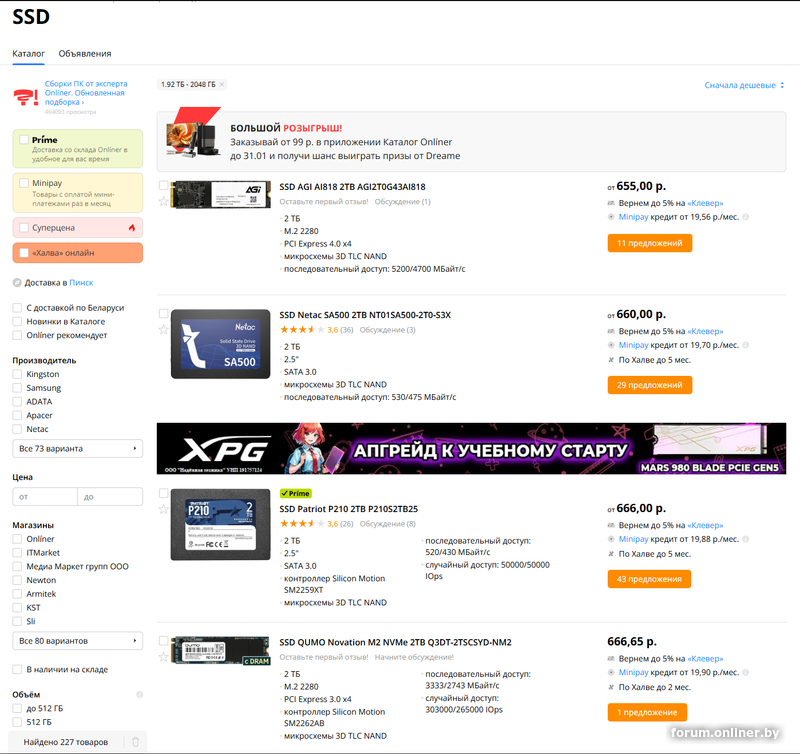Add AGI AI818 to favorites with the star
The image size is (800, 754).
click(163, 201)
